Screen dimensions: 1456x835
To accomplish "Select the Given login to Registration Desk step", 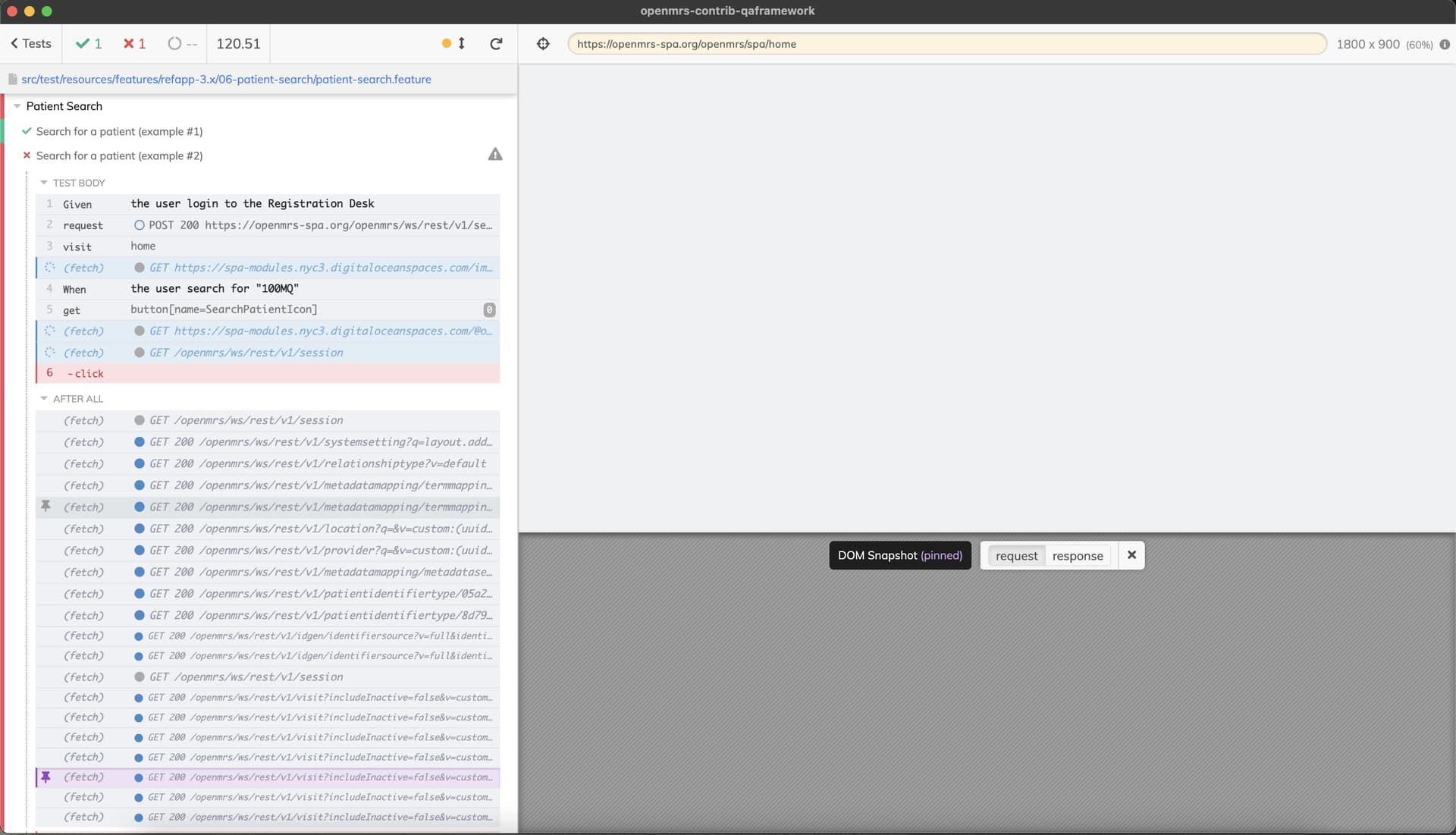I will 268,203.
